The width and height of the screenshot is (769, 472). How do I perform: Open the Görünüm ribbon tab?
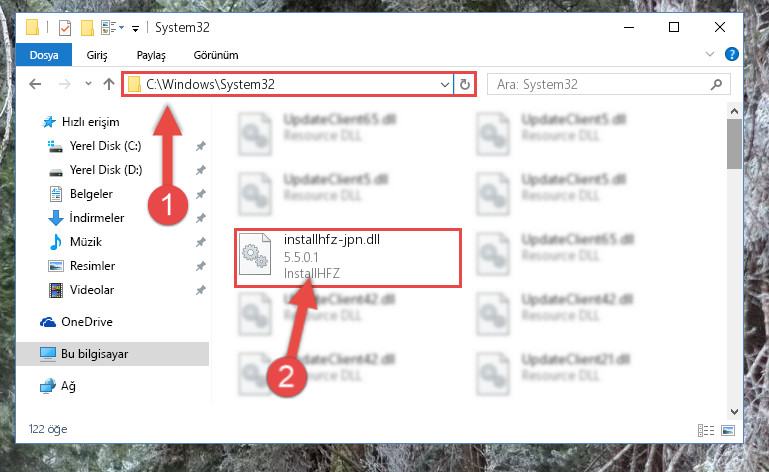pos(216,55)
